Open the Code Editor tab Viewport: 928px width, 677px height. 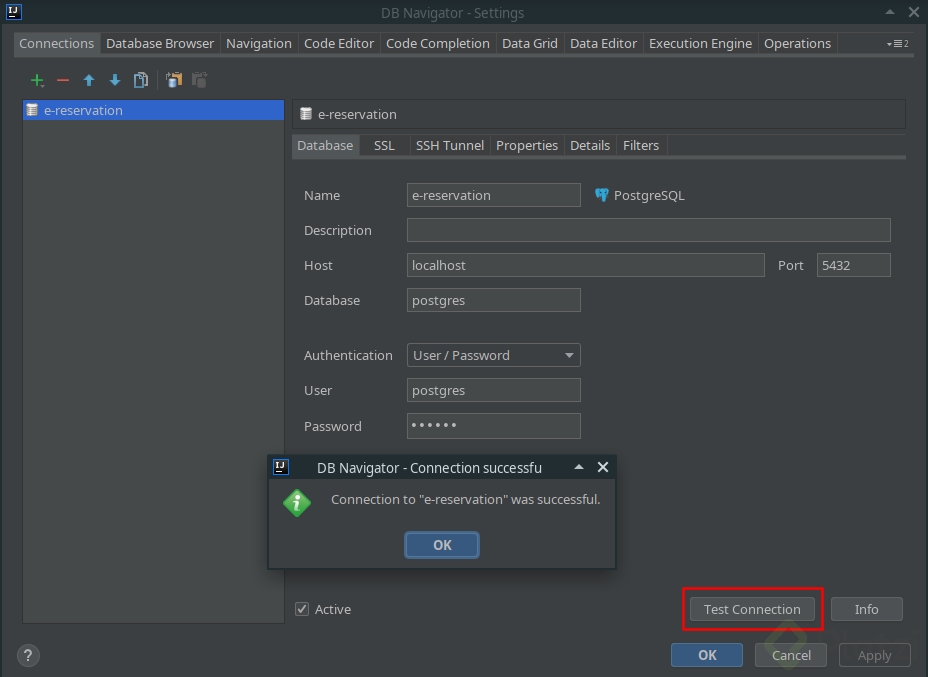pyautogui.click(x=339, y=43)
